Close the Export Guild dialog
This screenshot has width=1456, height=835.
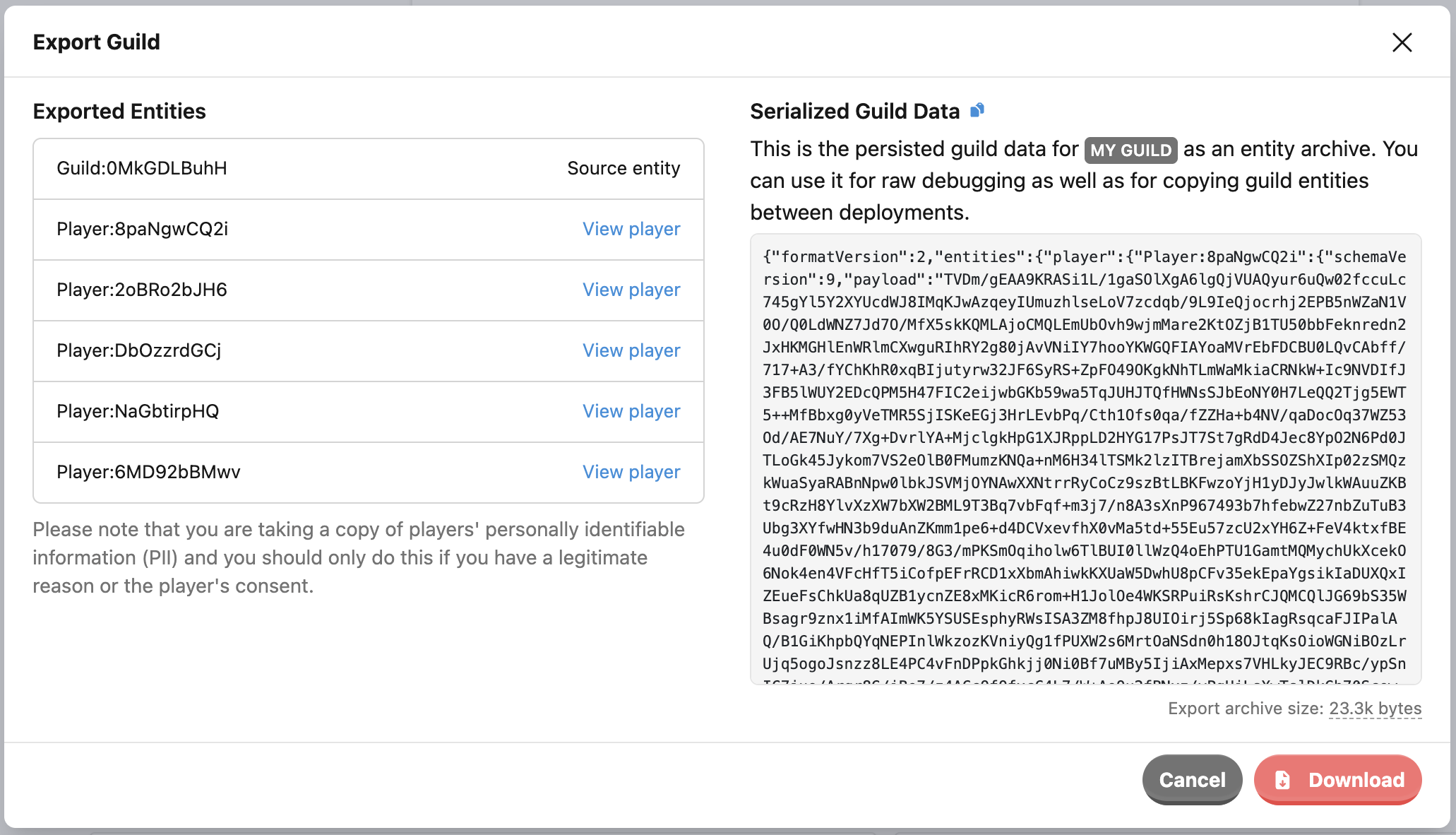click(1402, 42)
